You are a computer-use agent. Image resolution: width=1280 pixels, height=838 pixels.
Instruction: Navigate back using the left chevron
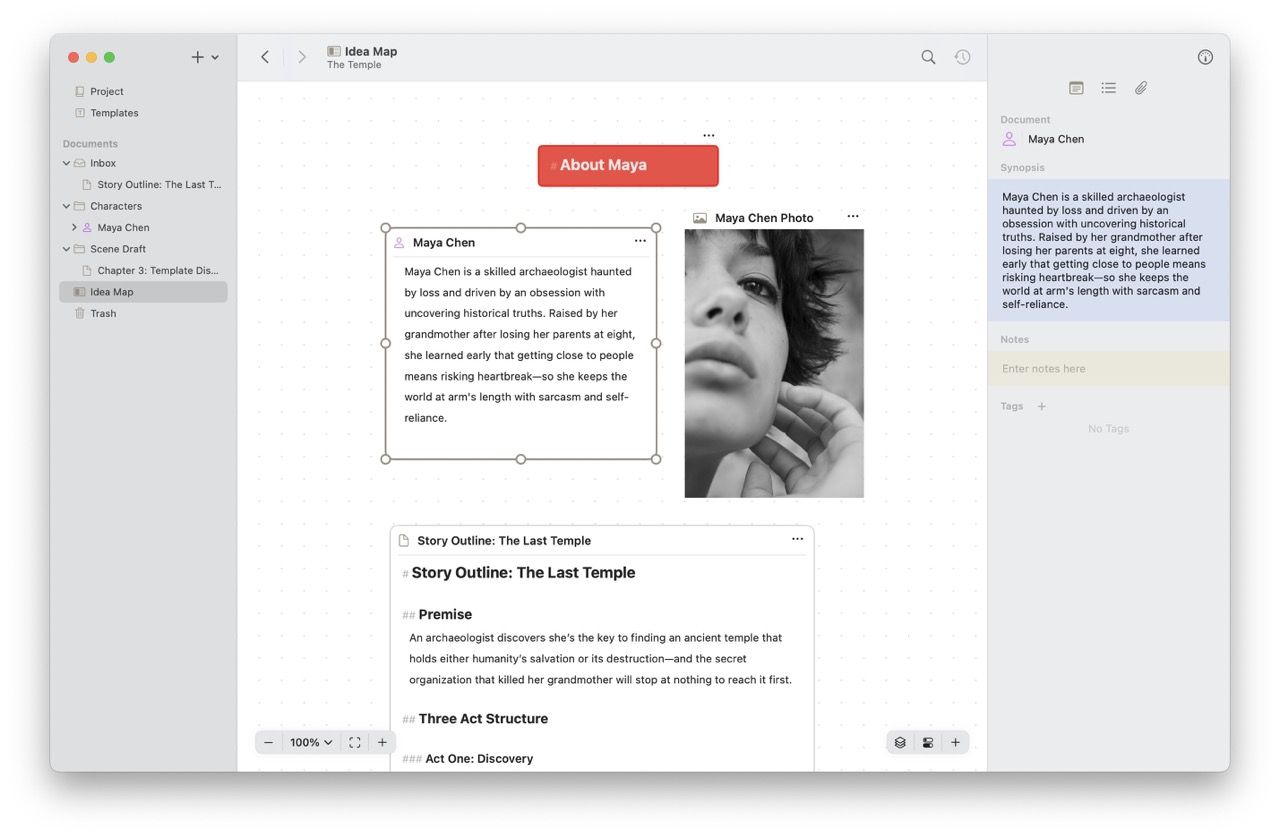tap(264, 57)
